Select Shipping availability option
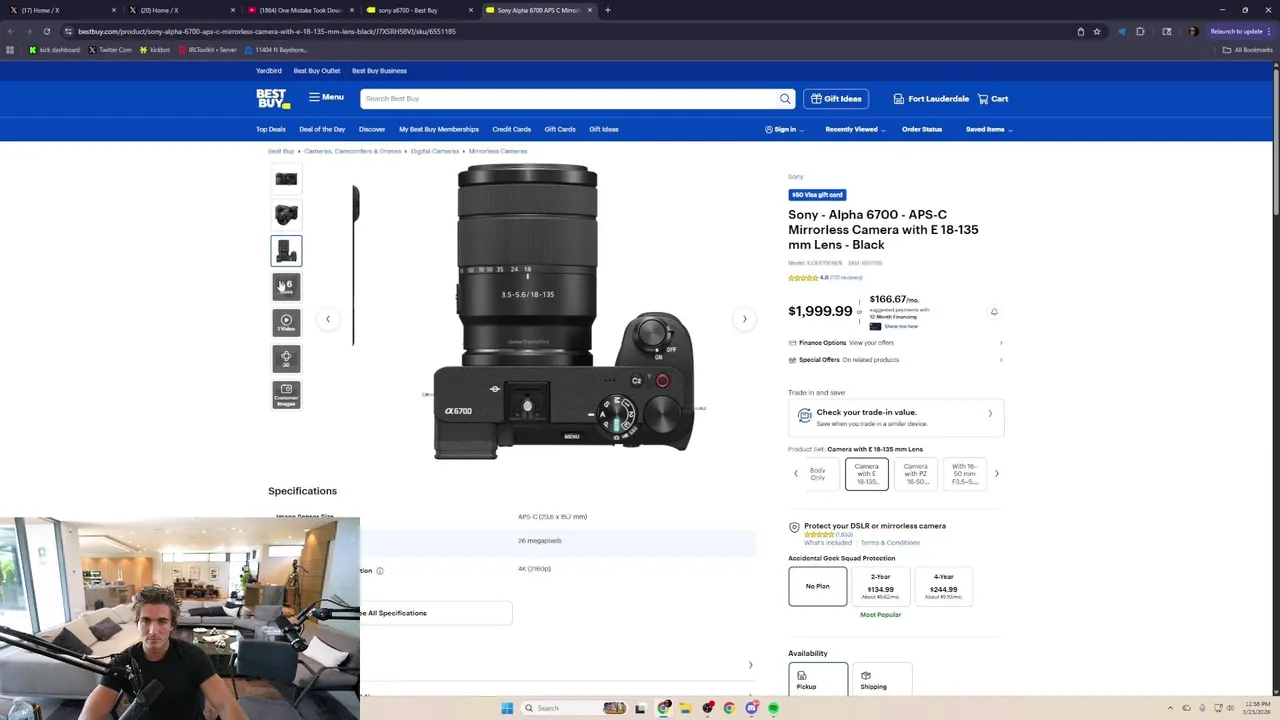1280x720 pixels. [882, 680]
